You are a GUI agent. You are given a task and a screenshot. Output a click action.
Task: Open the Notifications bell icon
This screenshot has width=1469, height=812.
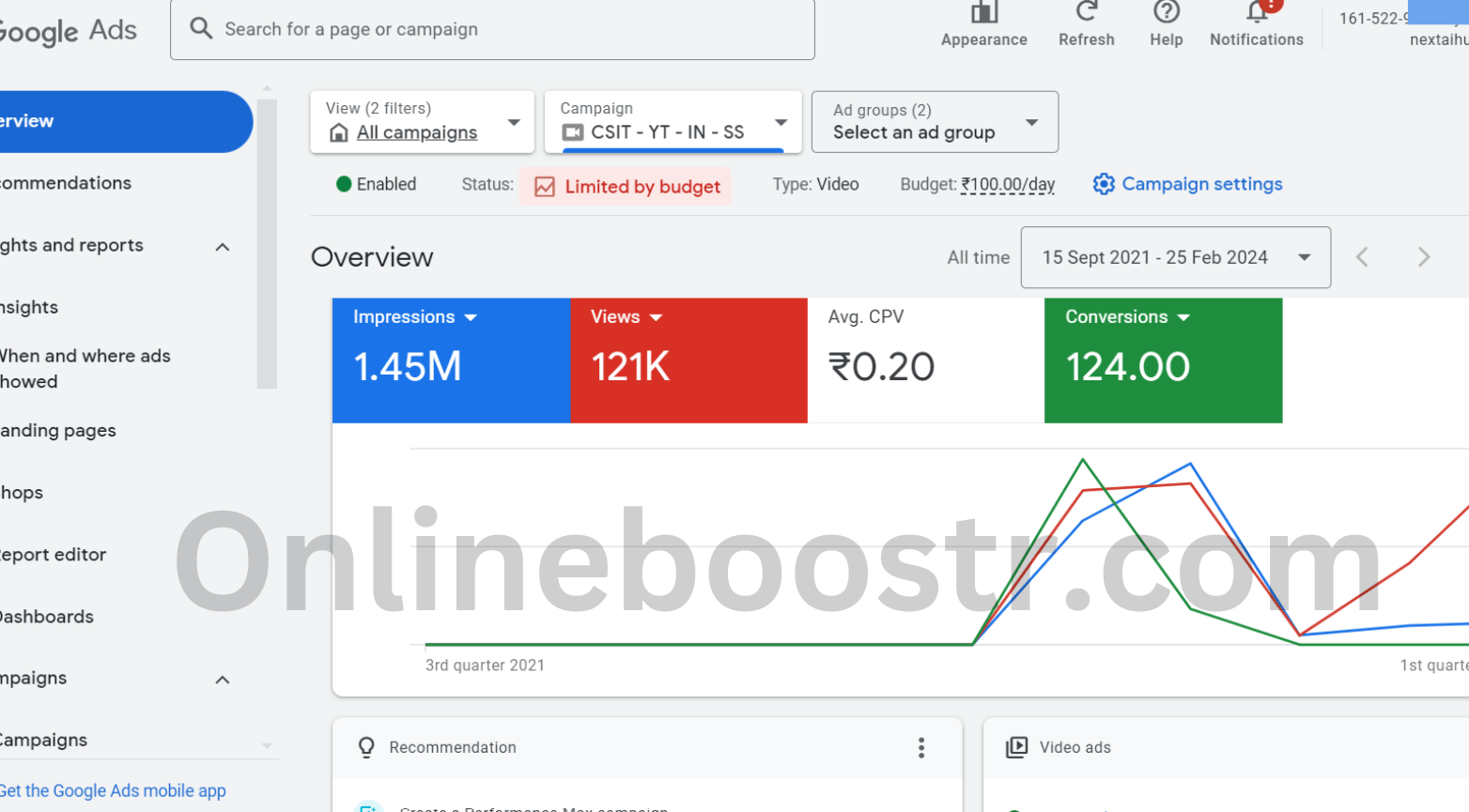[1257, 13]
